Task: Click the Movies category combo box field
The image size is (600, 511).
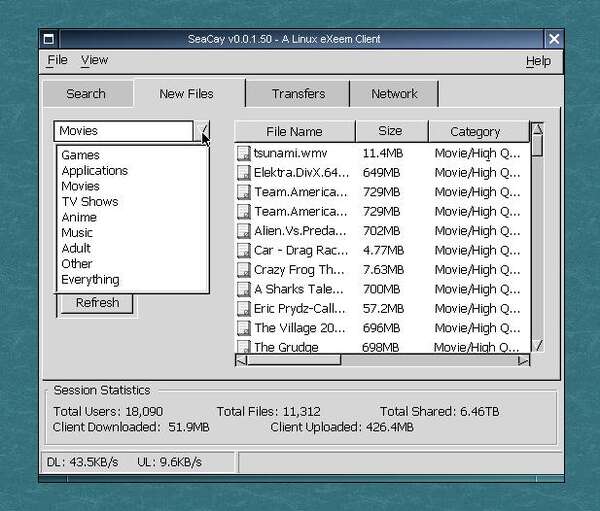Action: 123,131
